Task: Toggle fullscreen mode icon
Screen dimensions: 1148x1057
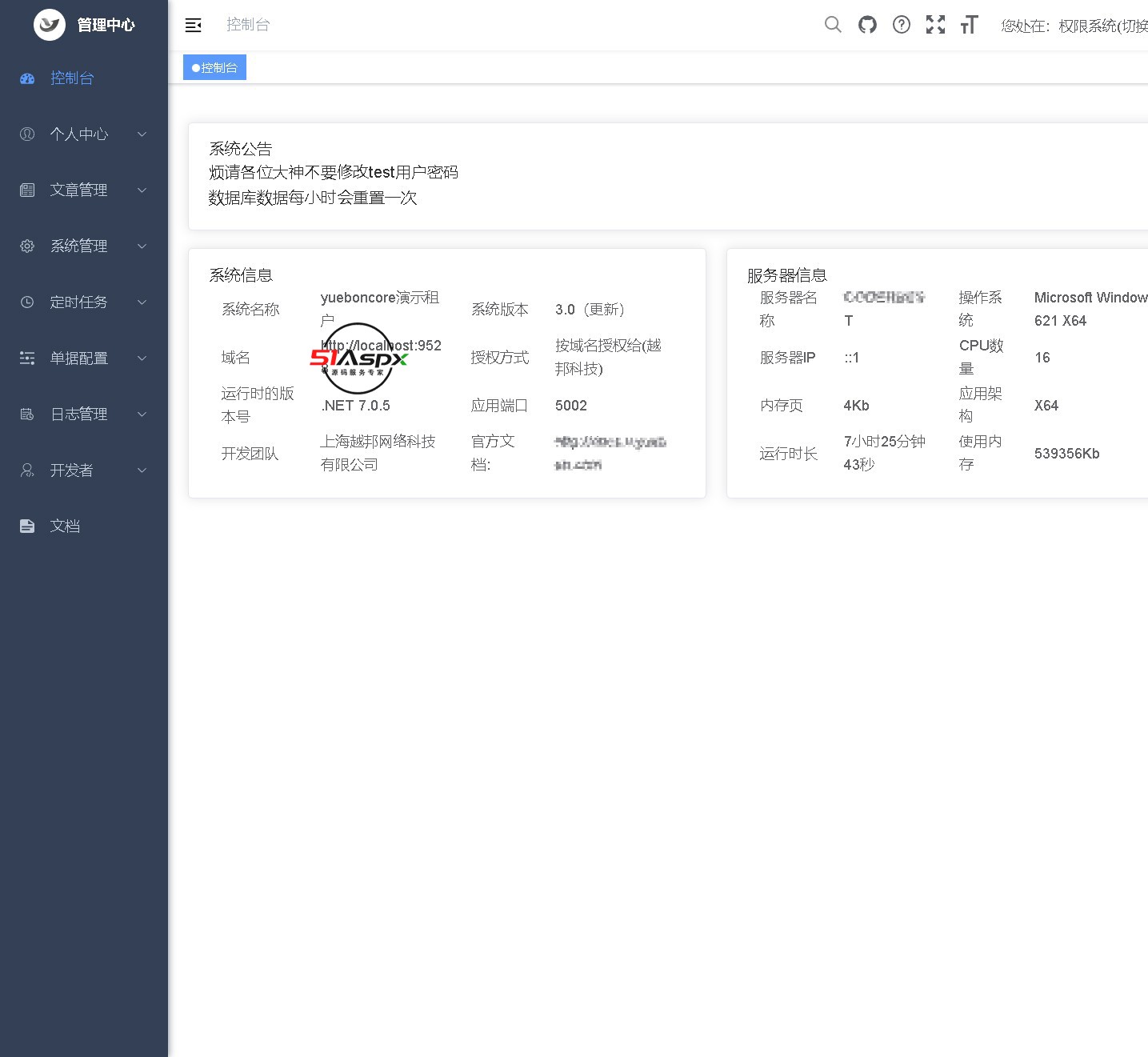Action: coord(935,25)
